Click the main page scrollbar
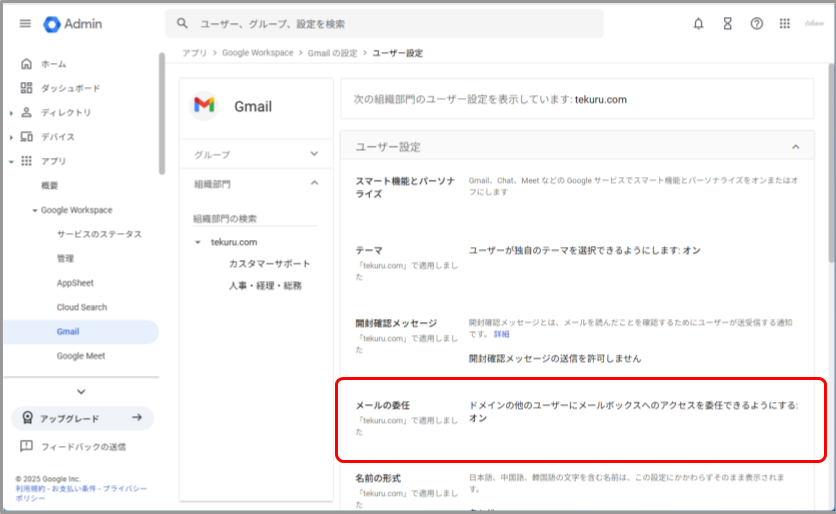The width and height of the screenshot is (836, 514). coord(832,163)
